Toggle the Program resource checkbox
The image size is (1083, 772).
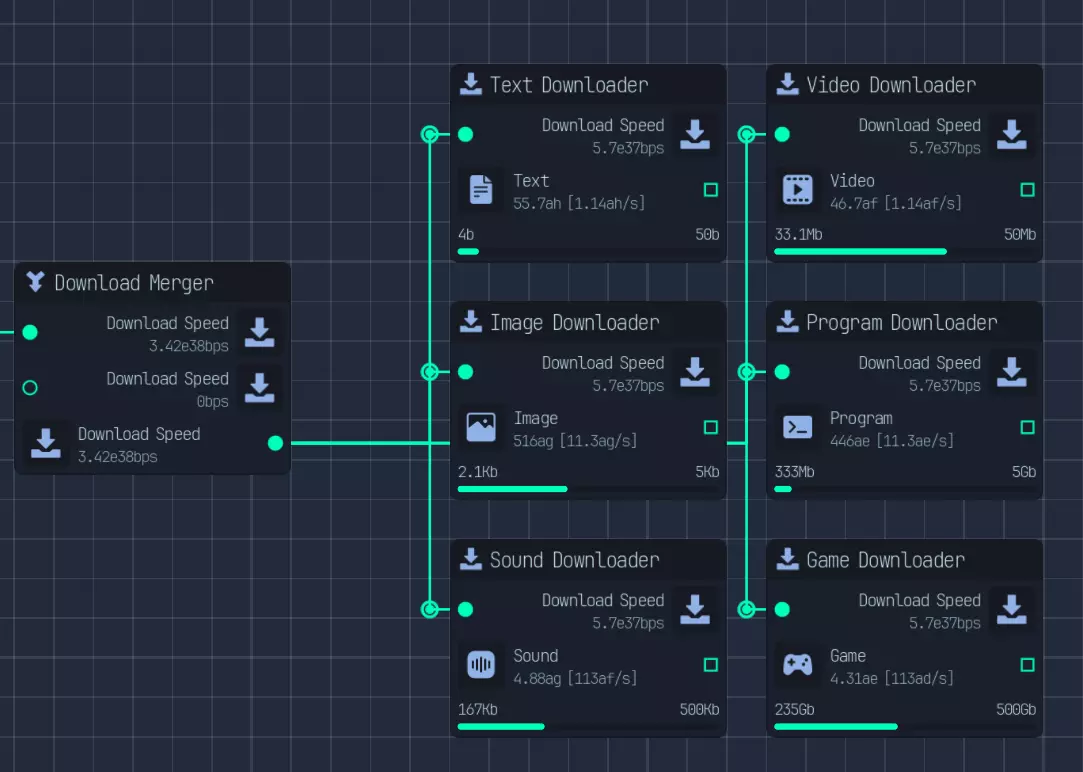[x=1028, y=427]
